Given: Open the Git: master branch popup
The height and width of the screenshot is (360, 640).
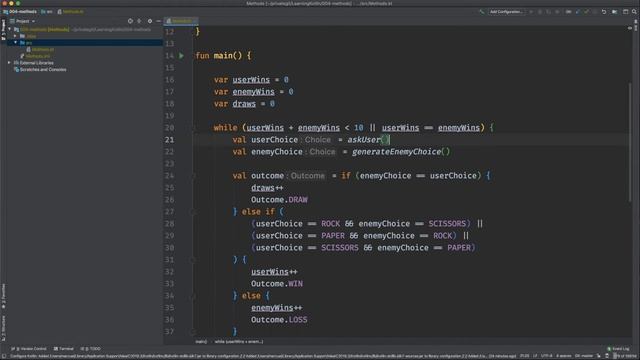Looking at the screenshot, I should 583,356.
